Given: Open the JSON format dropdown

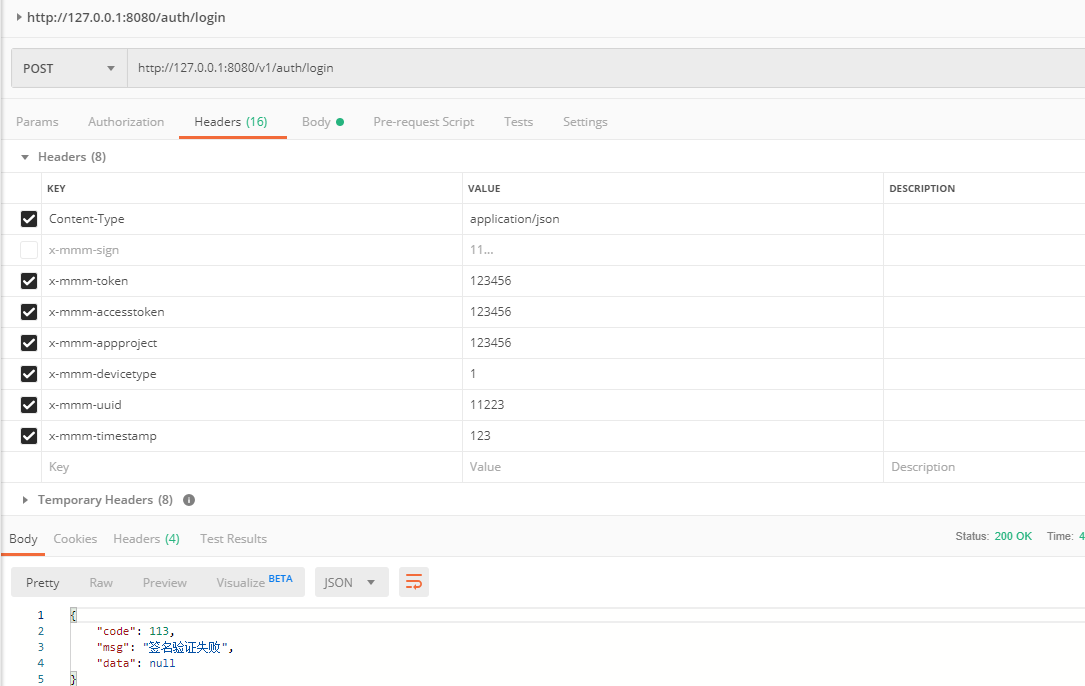Looking at the screenshot, I should pos(352,582).
